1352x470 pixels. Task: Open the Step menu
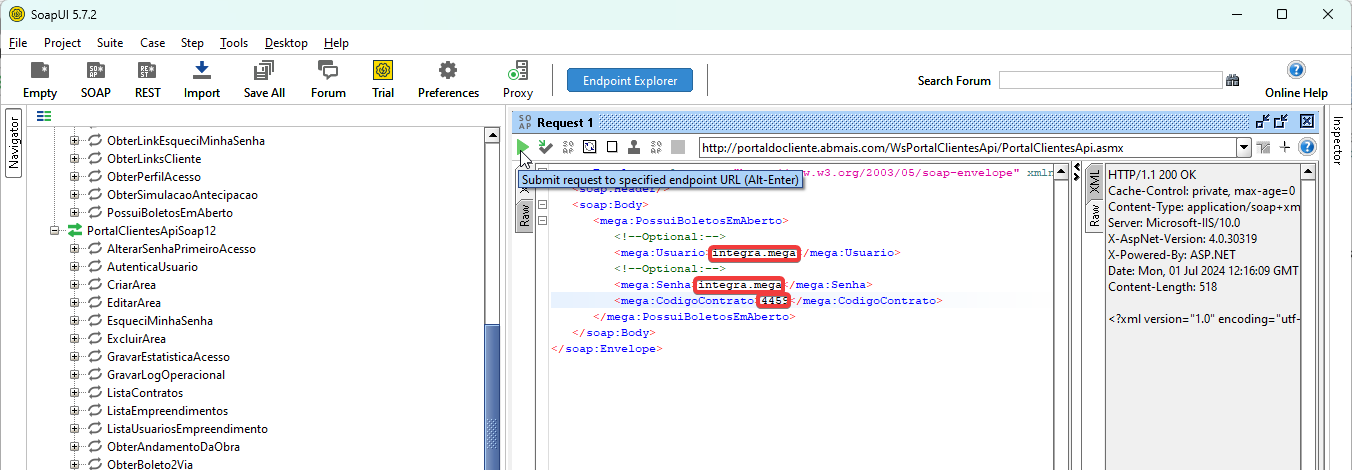(192, 43)
